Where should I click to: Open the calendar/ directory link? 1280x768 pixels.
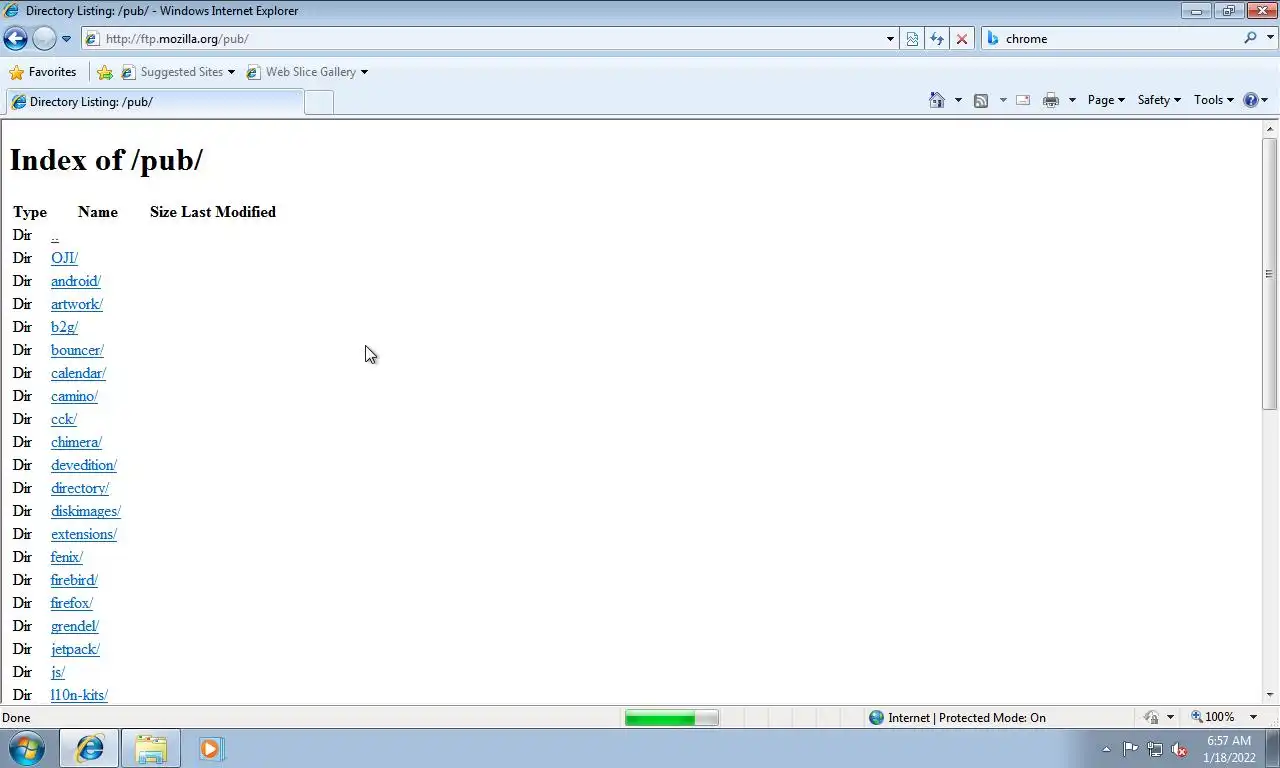pyautogui.click(x=78, y=373)
